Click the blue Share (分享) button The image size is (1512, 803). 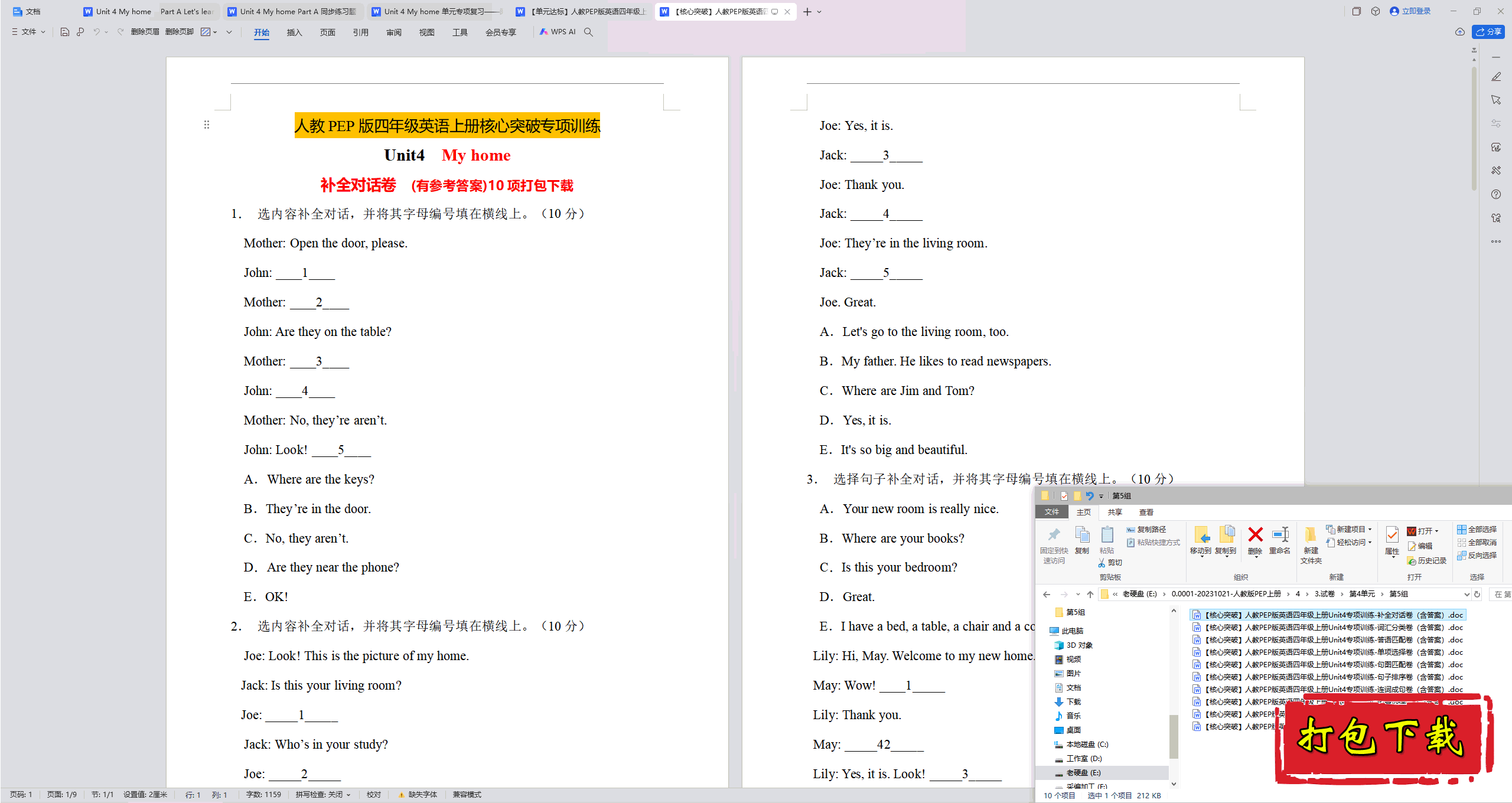tap(1488, 32)
